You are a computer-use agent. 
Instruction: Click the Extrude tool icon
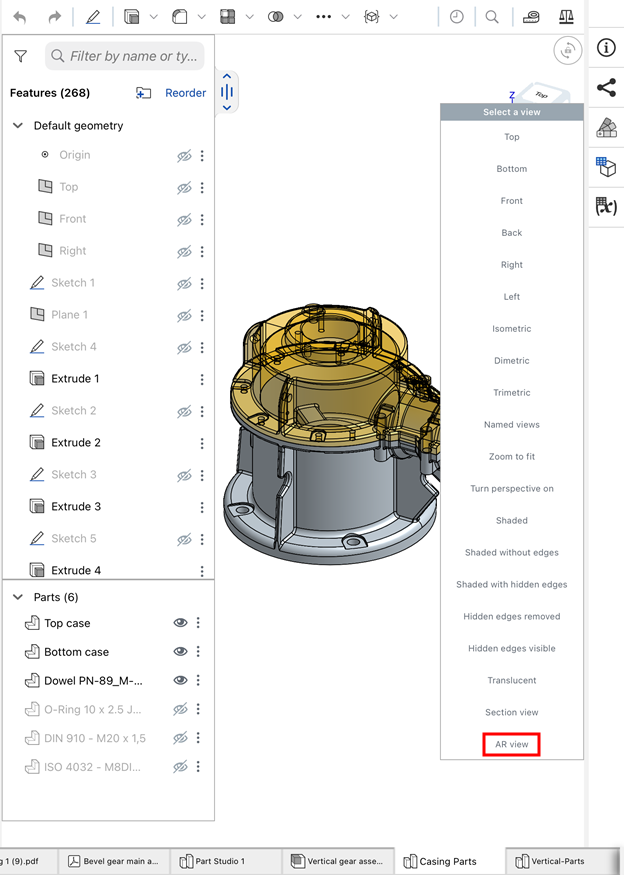tap(132, 17)
